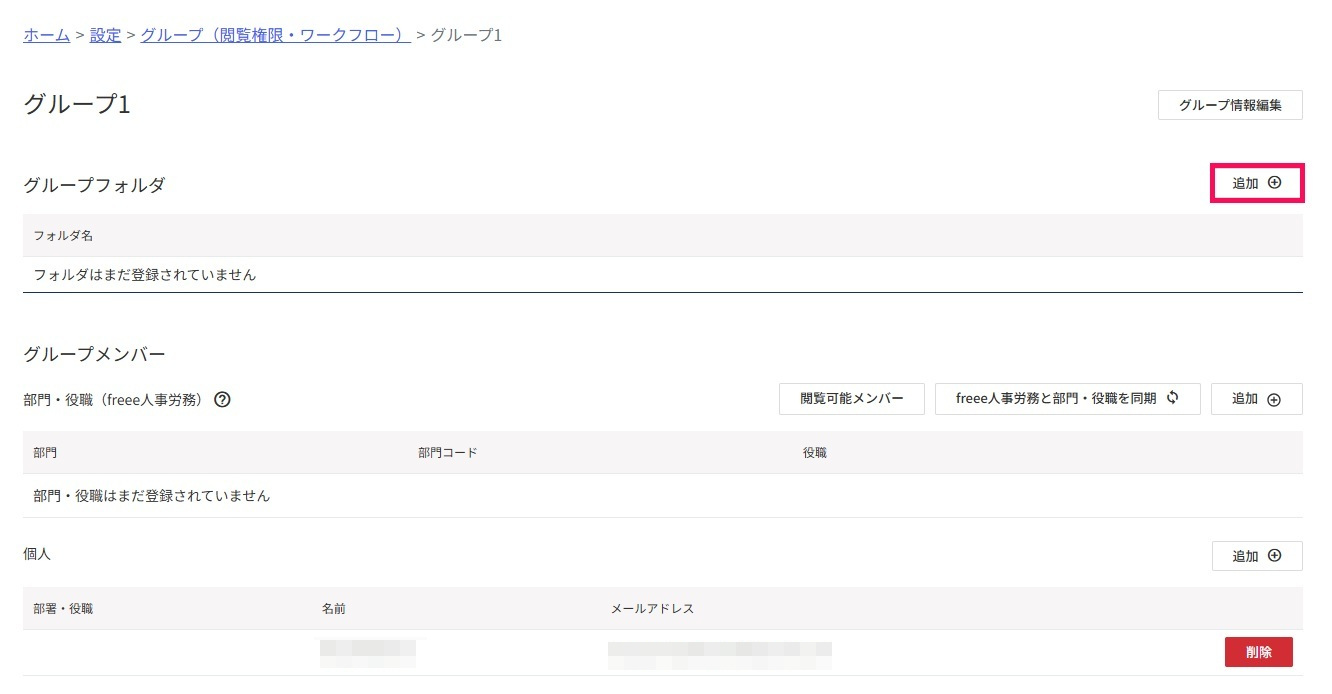This screenshot has height=694, width=1332.
Task: Click freee人事労務と部門・役職を同期 button
Action: [x=1067, y=398]
